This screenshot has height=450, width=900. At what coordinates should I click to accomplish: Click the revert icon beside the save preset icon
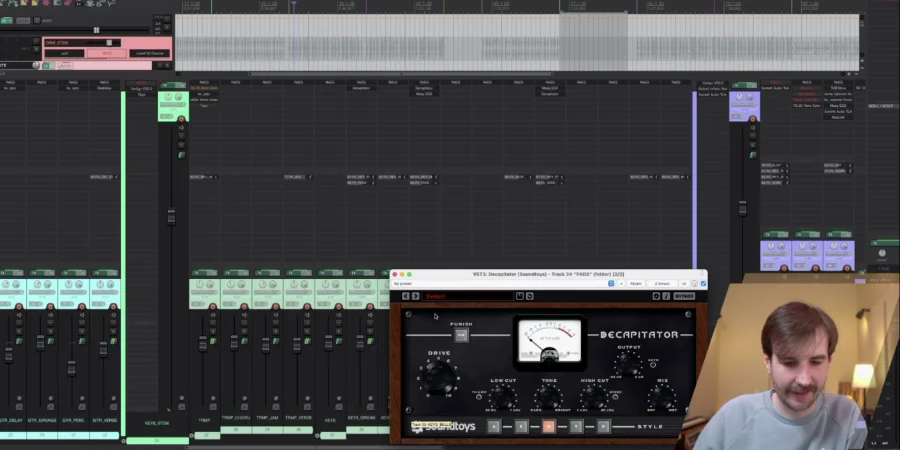coord(529,296)
